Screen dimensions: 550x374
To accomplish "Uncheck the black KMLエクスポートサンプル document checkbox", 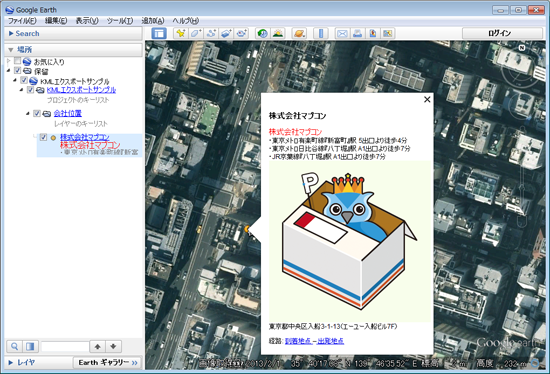I will click(24, 80).
